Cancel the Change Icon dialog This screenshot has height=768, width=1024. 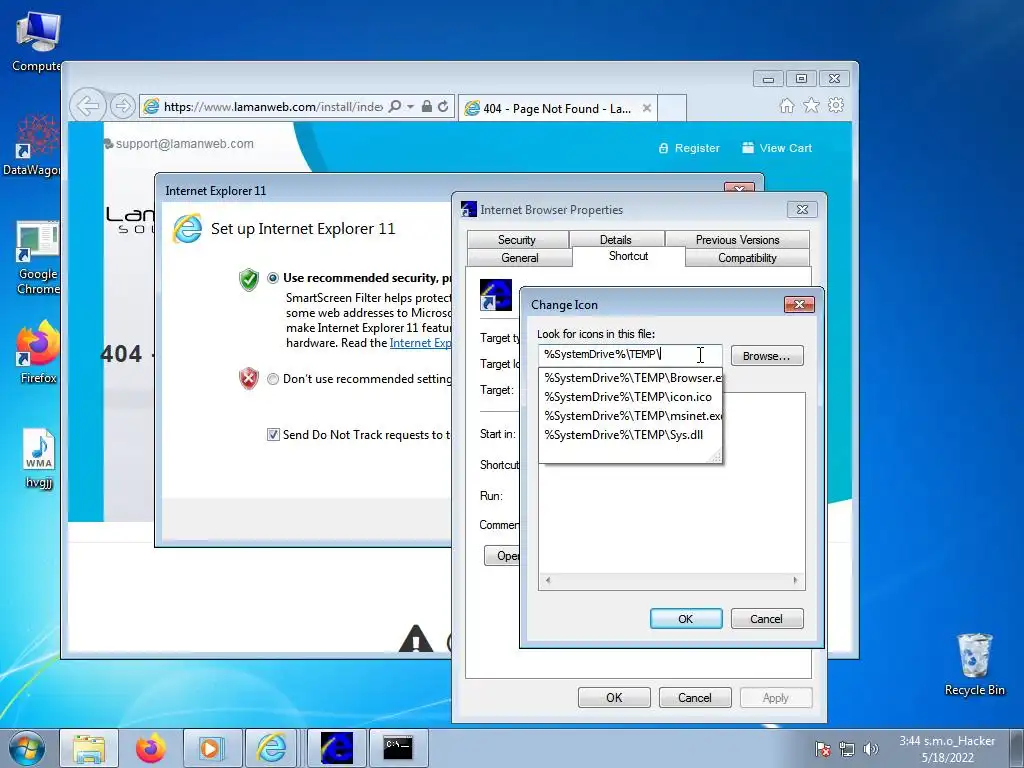(767, 619)
